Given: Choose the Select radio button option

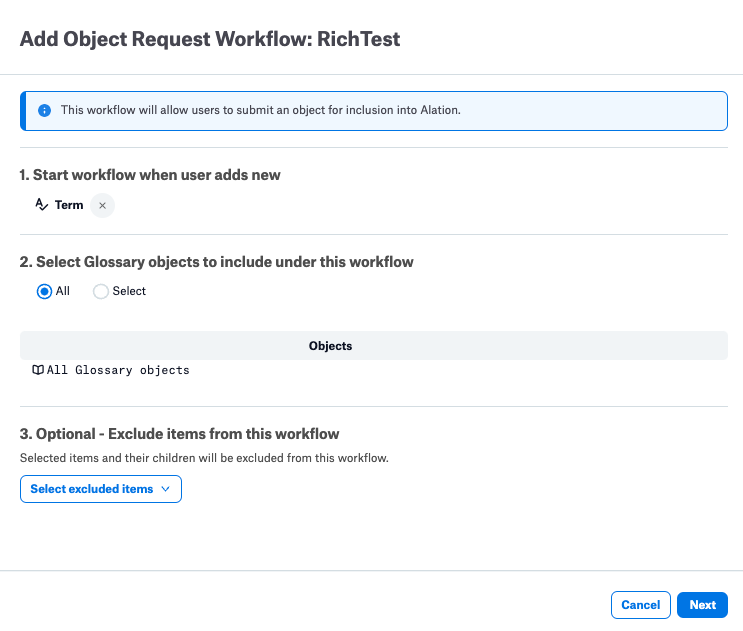Looking at the screenshot, I should pos(100,291).
